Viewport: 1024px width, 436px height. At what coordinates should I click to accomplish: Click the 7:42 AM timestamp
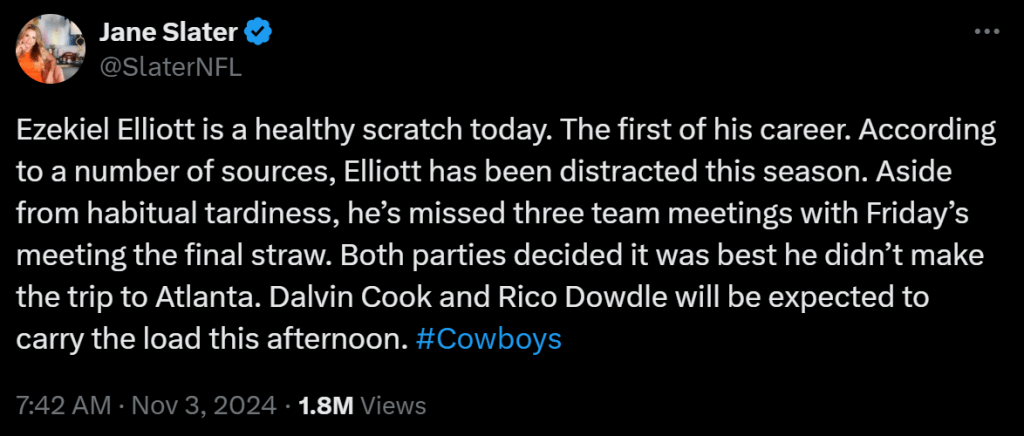point(64,406)
